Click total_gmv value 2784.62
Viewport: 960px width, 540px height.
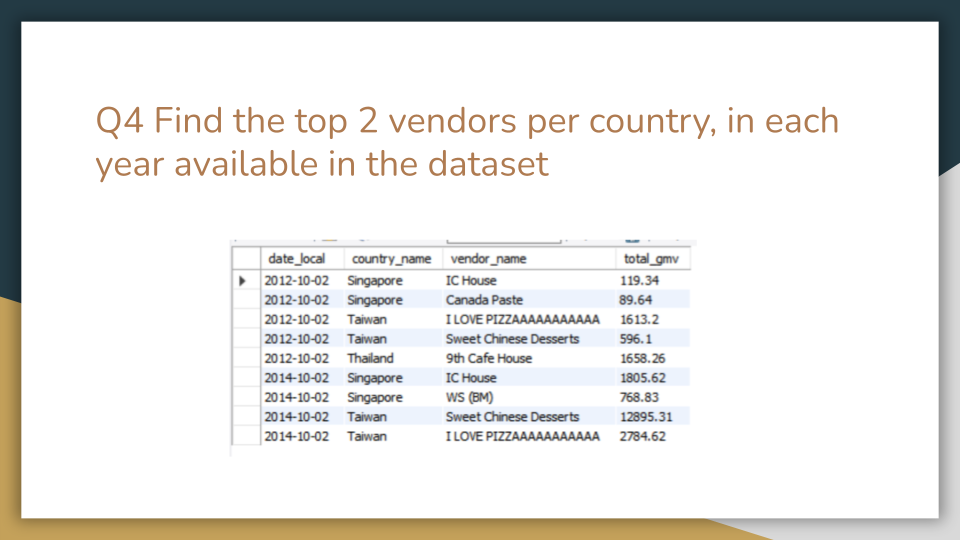642,437
